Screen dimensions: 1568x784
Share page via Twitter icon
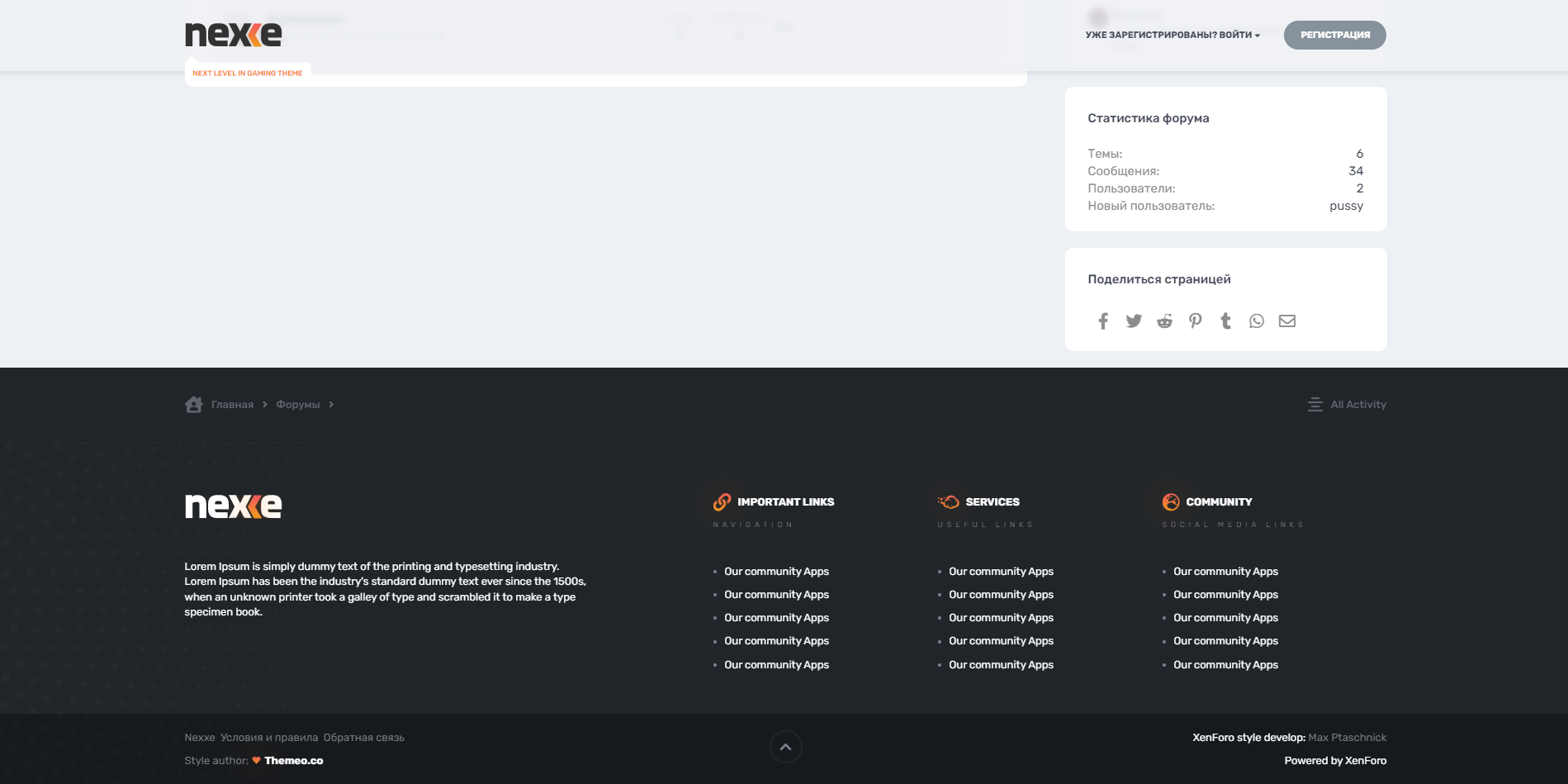tap(1134, 321)
